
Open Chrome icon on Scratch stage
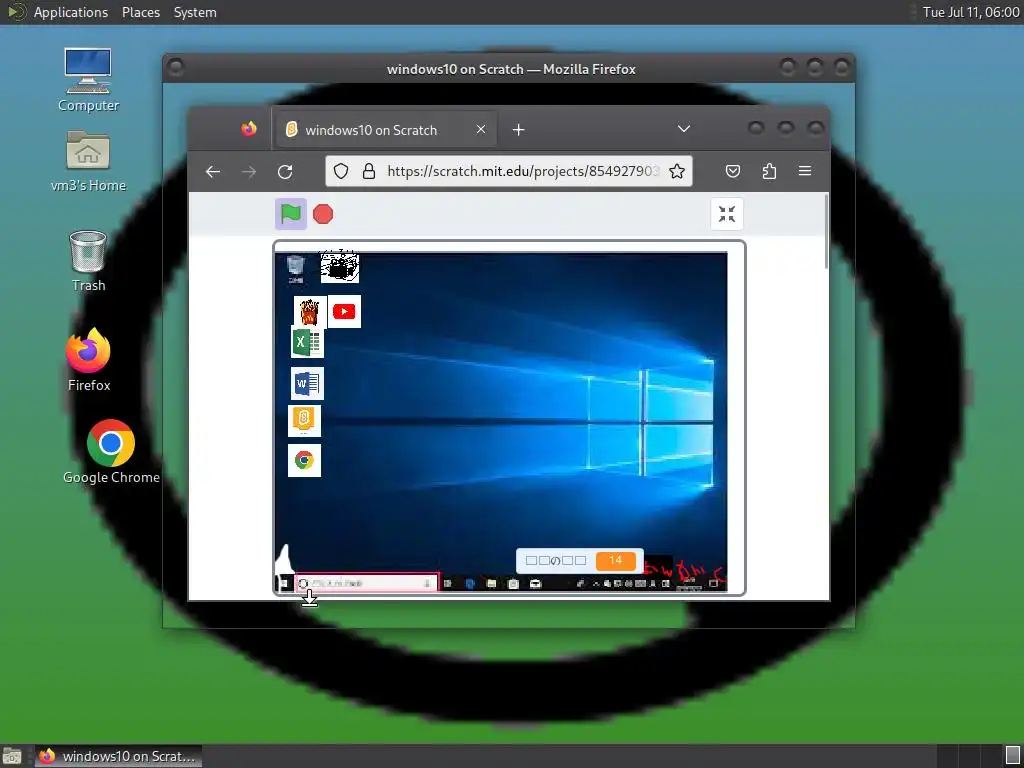tap(304, 460)
